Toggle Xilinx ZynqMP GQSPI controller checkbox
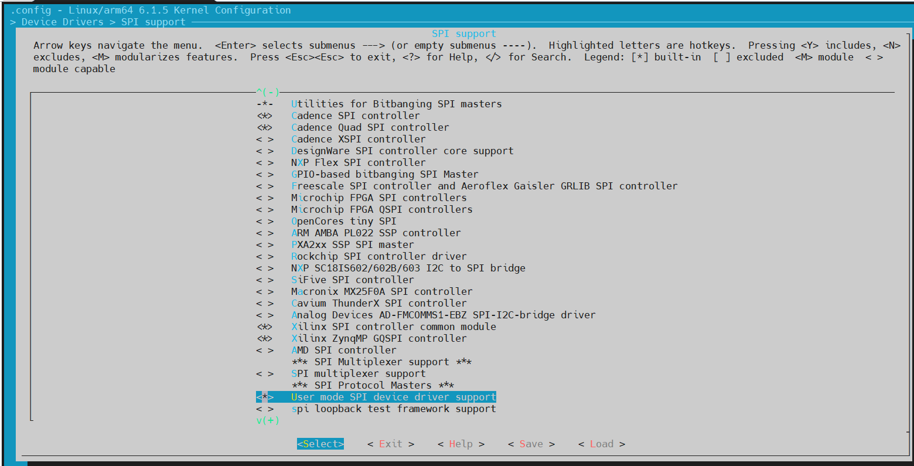 click(264, 339)
